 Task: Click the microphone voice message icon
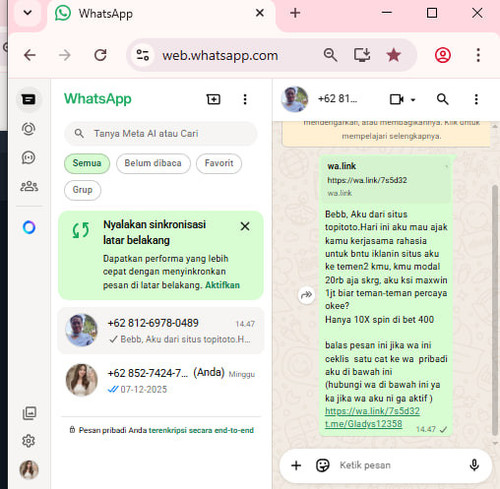click(x=474, y=465)
